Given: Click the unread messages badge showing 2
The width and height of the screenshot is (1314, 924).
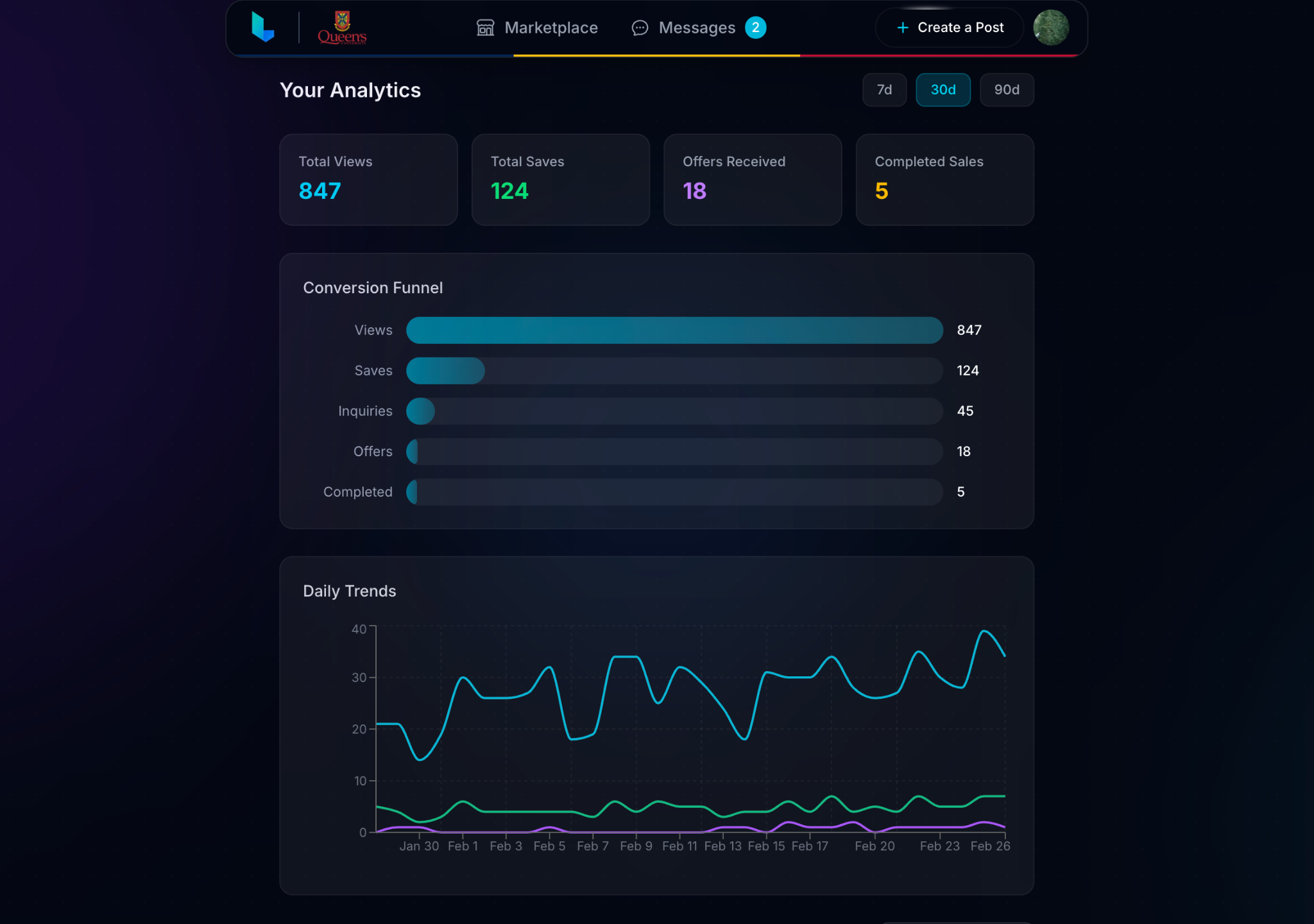Looking at the screenshot, I should (x=755, y=28).
